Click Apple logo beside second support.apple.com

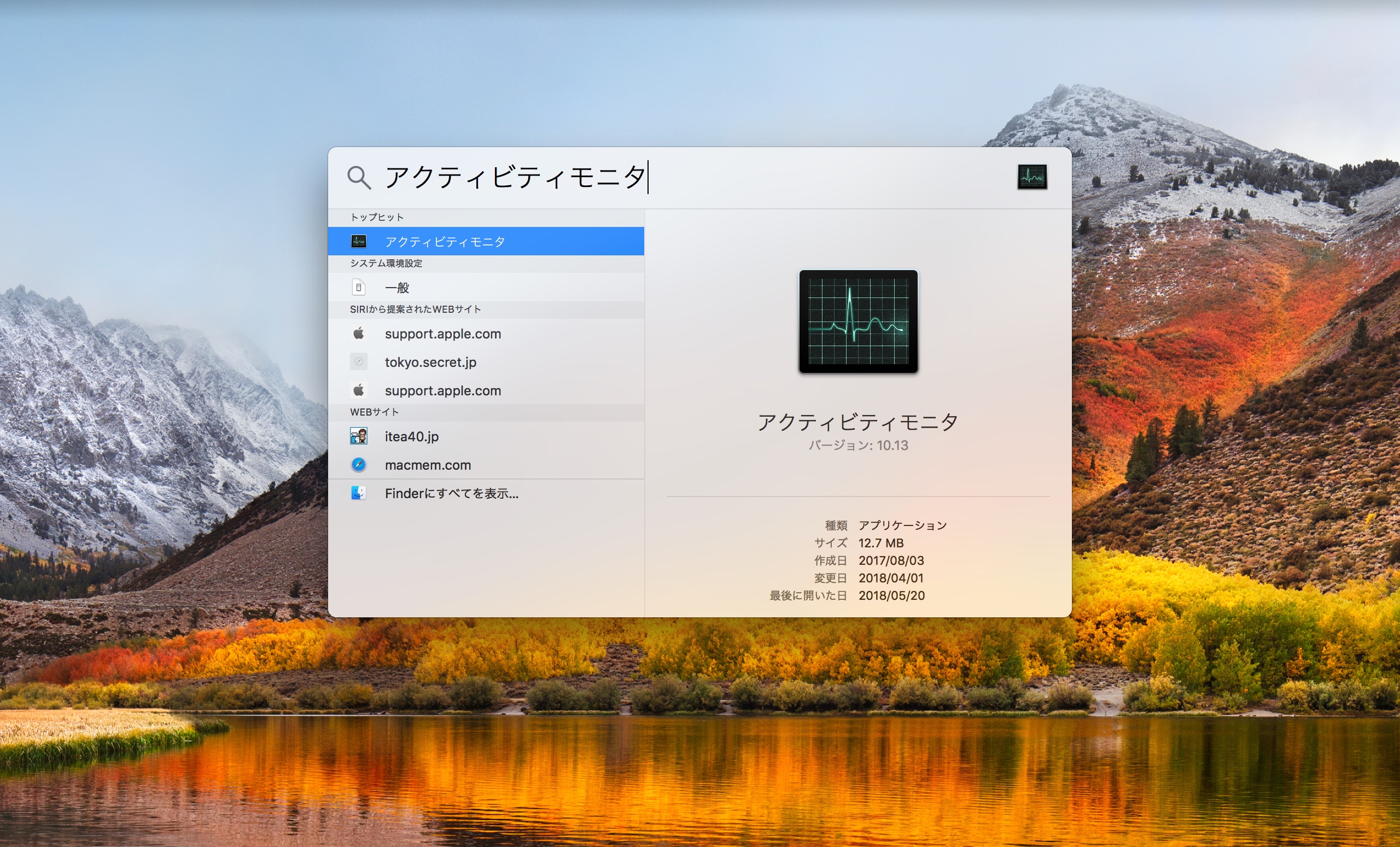pos(359,390)
